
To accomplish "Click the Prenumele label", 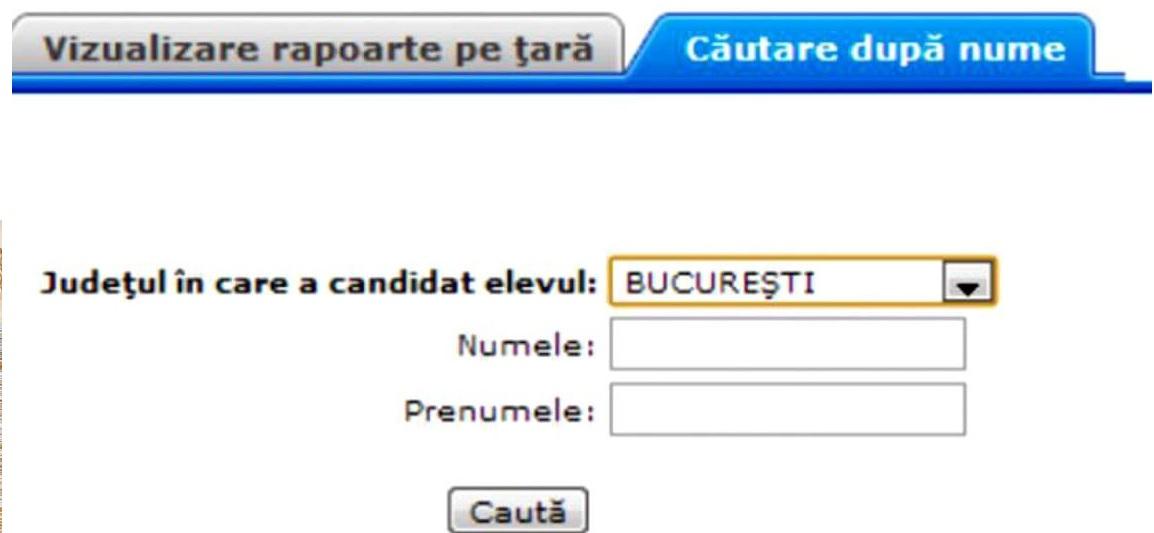I will 500,410.
